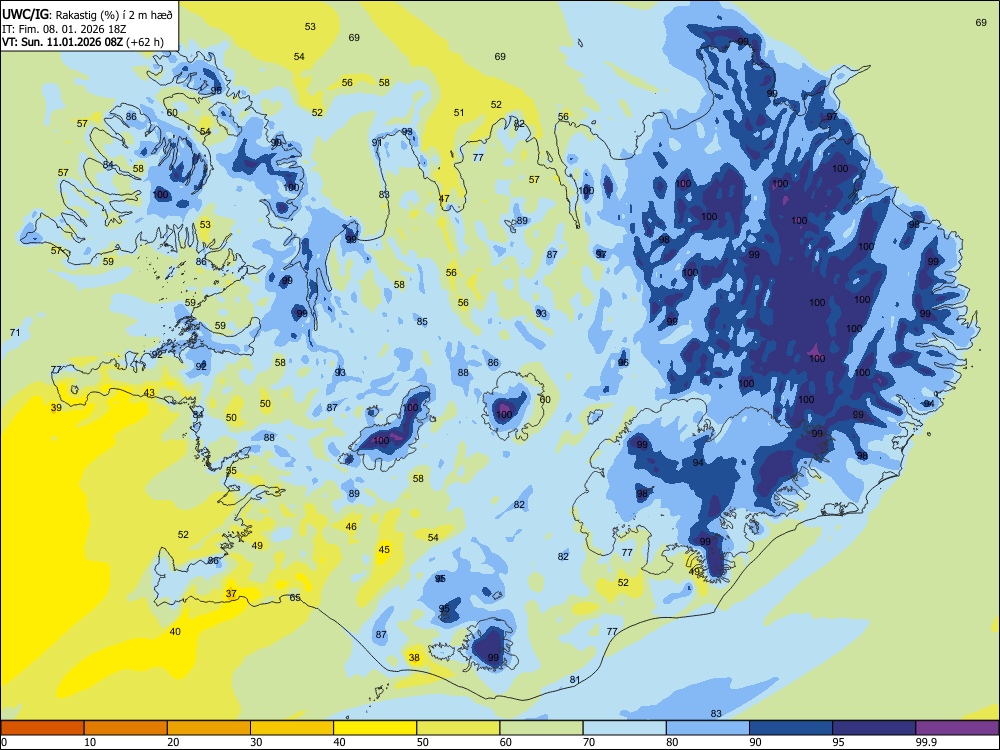This screenshot has height=750, width=1000.
Task: Click the 80–90 medium blue legend swatch
Action: (707, 728)
